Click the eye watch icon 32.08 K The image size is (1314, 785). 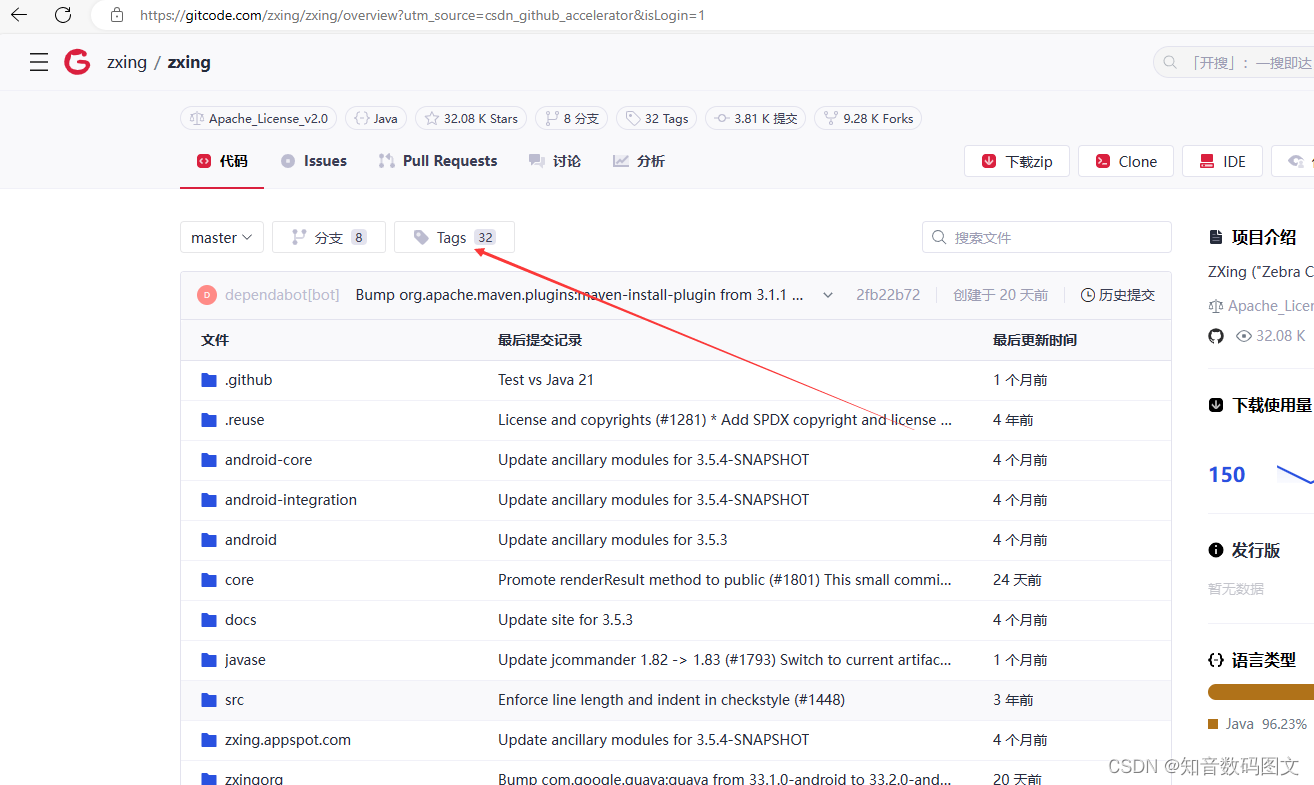point(1244,336)
